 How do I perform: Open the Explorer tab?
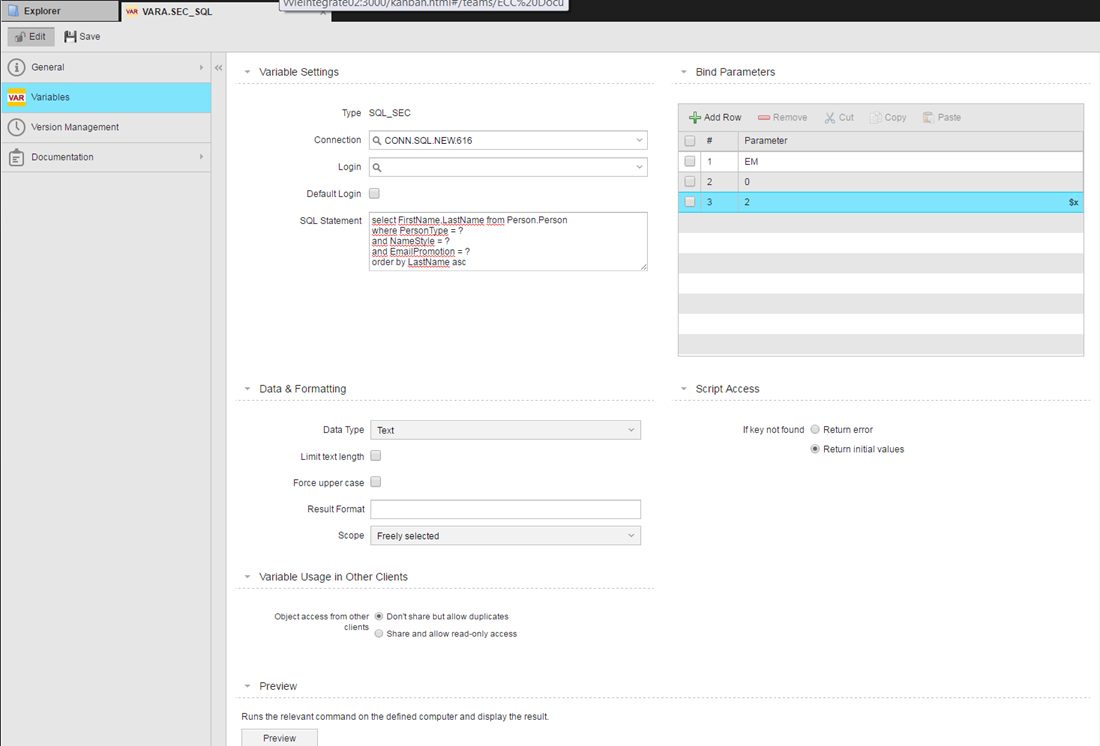point(59,11)
